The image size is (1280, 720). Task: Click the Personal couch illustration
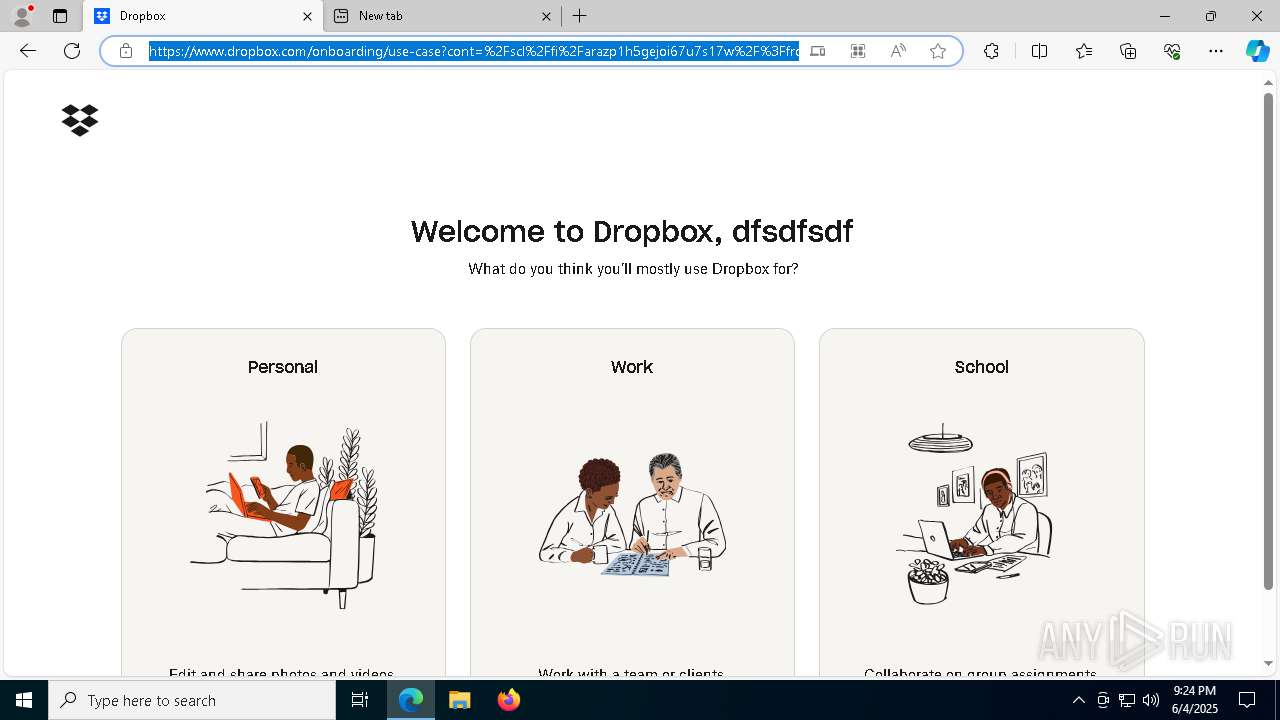284,514
